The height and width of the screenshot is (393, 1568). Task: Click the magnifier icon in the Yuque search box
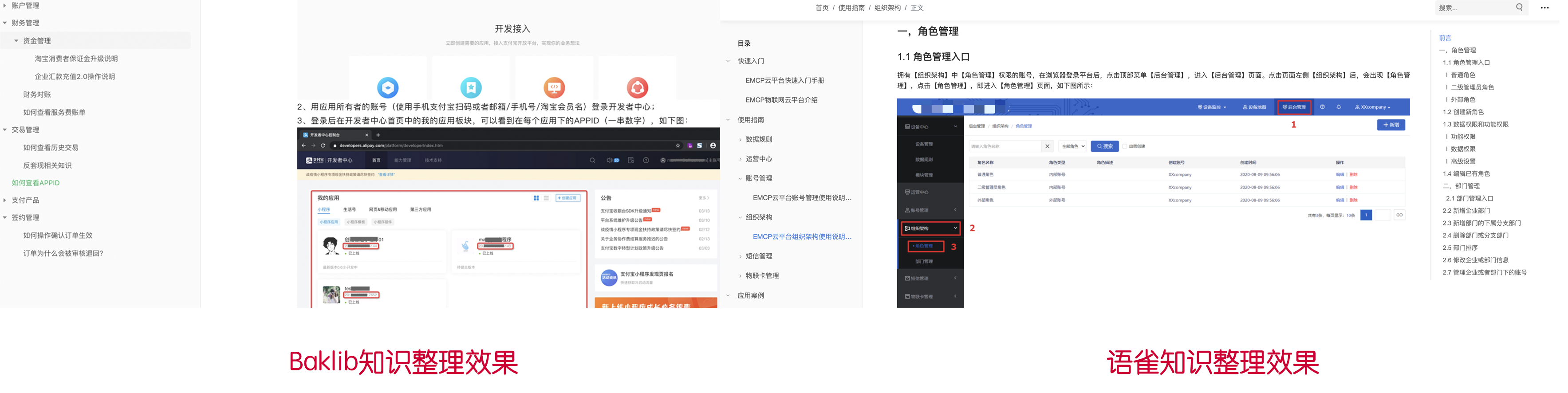tap(1519, 8)
